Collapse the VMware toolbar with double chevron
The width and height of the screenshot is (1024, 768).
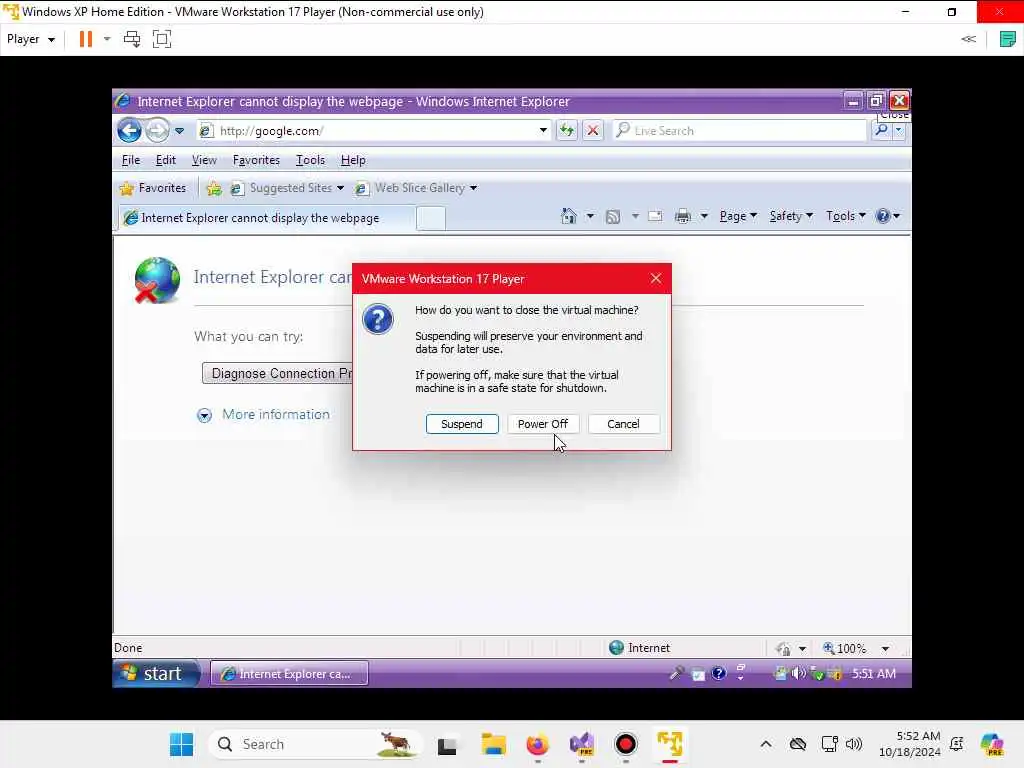click(968, 39)
